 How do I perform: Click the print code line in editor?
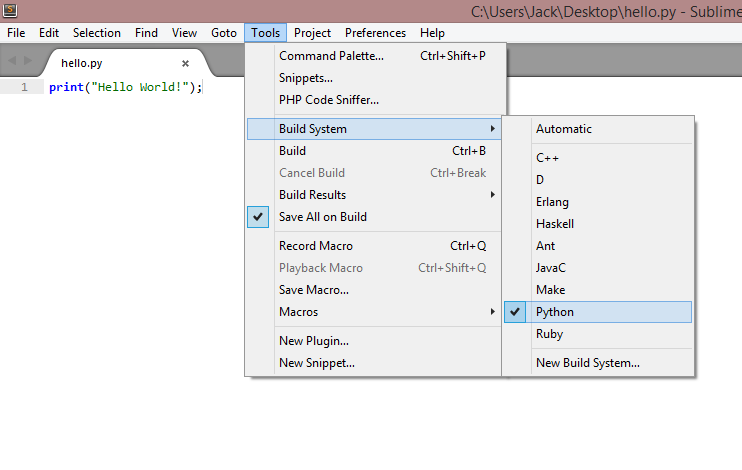coord(125,87)
